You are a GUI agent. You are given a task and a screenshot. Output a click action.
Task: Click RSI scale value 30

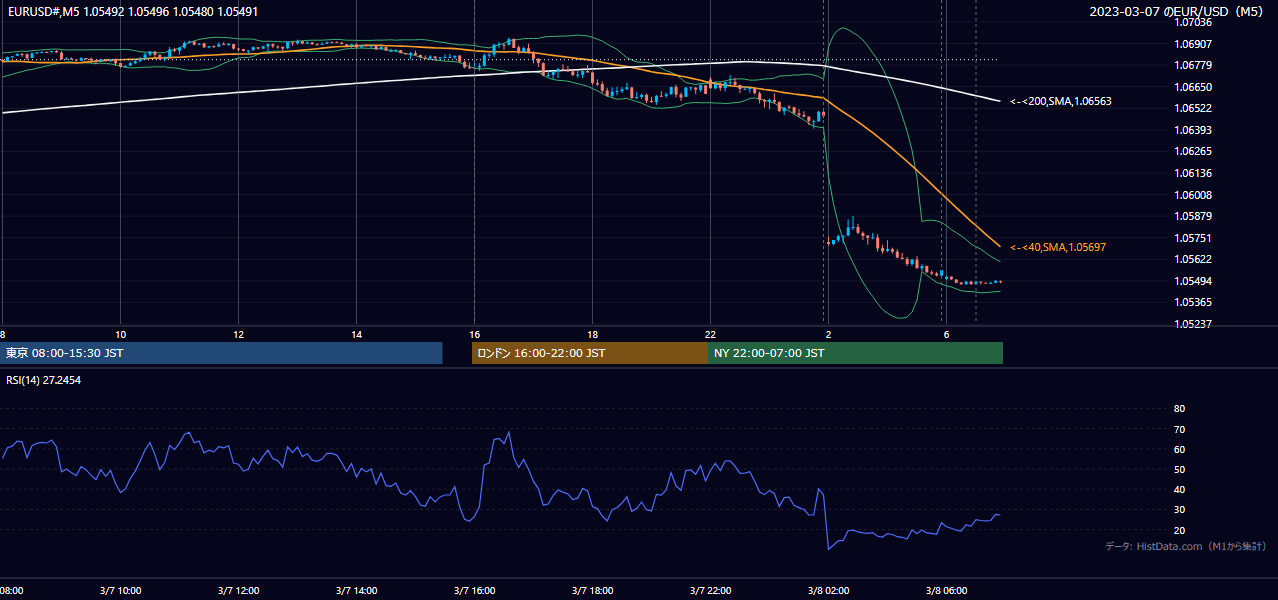(x=1179, y=510)
